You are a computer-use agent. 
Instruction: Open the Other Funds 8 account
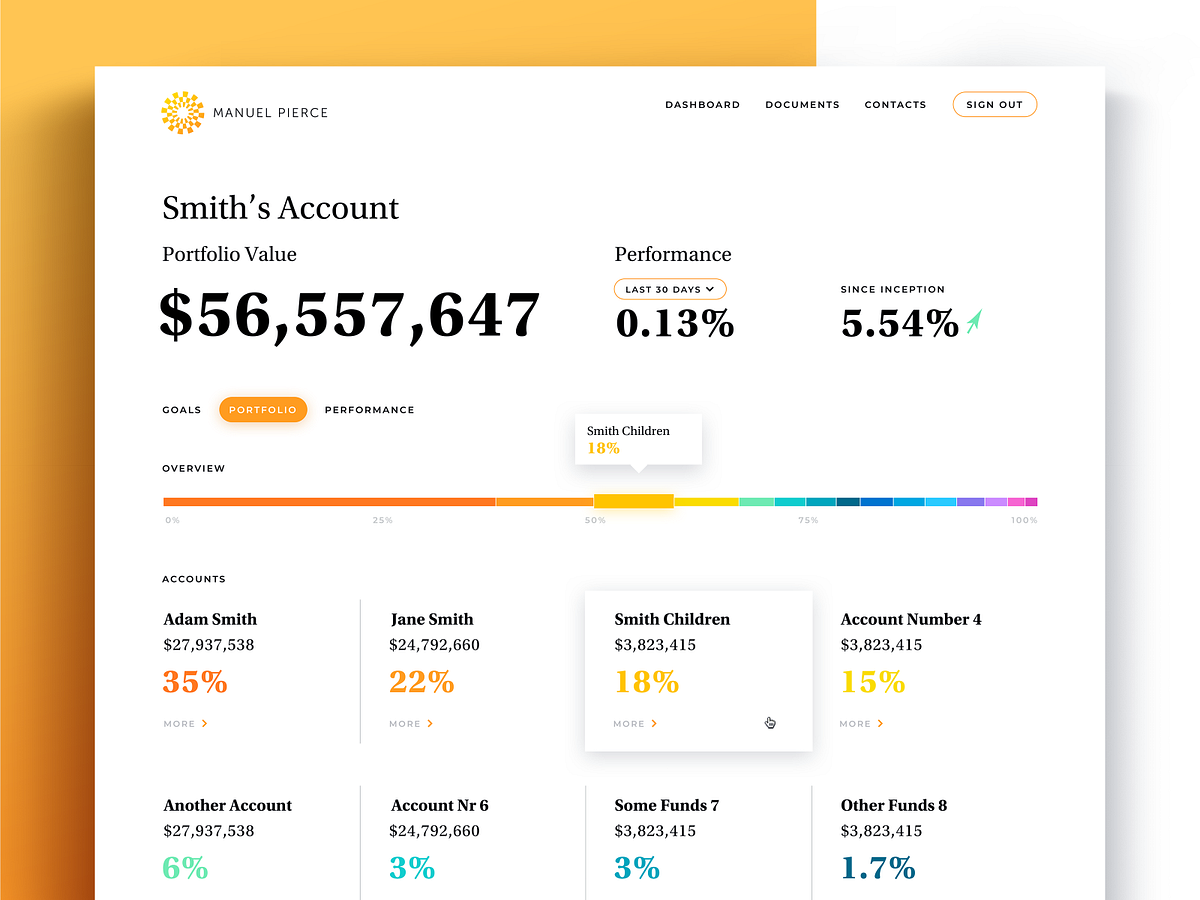(893, 805)
